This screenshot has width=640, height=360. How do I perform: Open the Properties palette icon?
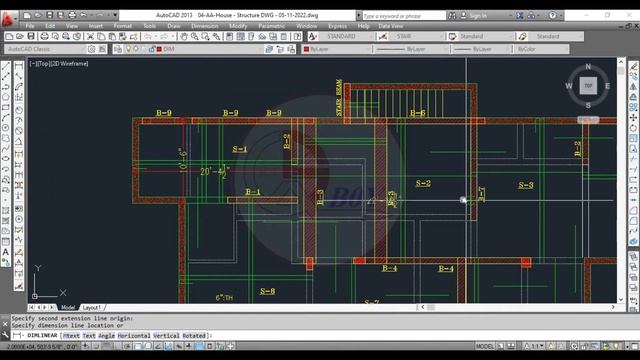tap(229, 37)
